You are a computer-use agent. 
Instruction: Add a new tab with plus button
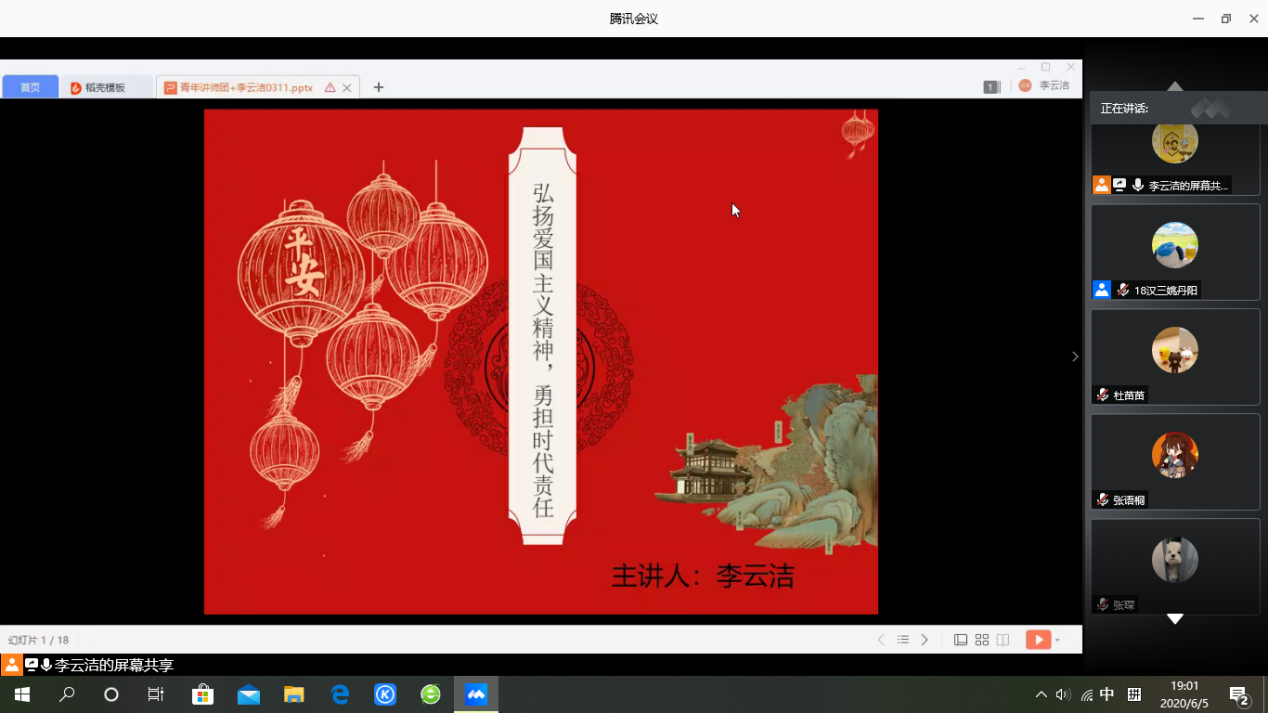pyautogui.click(x=378, y=88)
